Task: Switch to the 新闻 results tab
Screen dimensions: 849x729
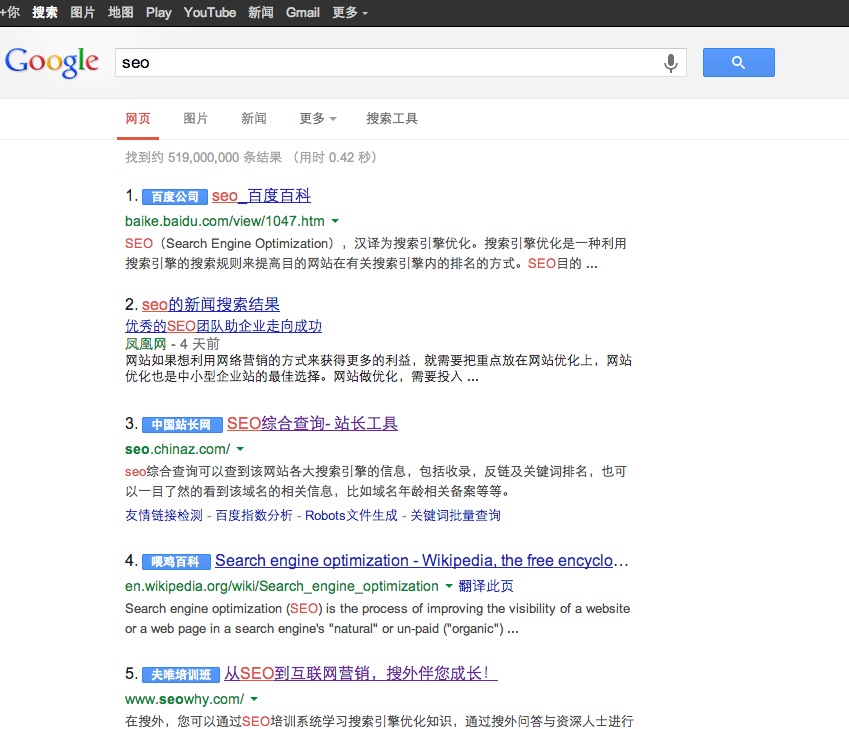Action: (x=253, y=118)
